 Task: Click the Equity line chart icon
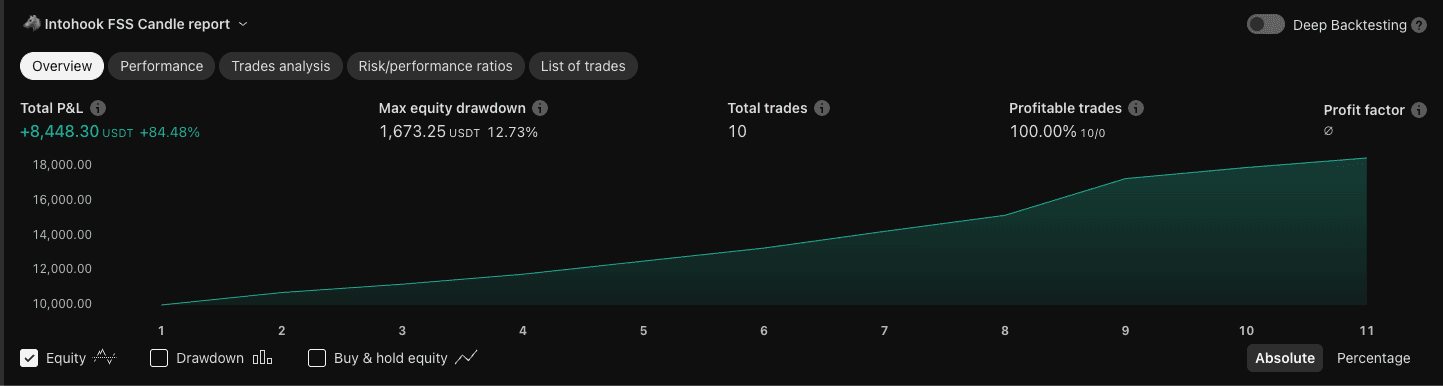[x=105, y=357]
